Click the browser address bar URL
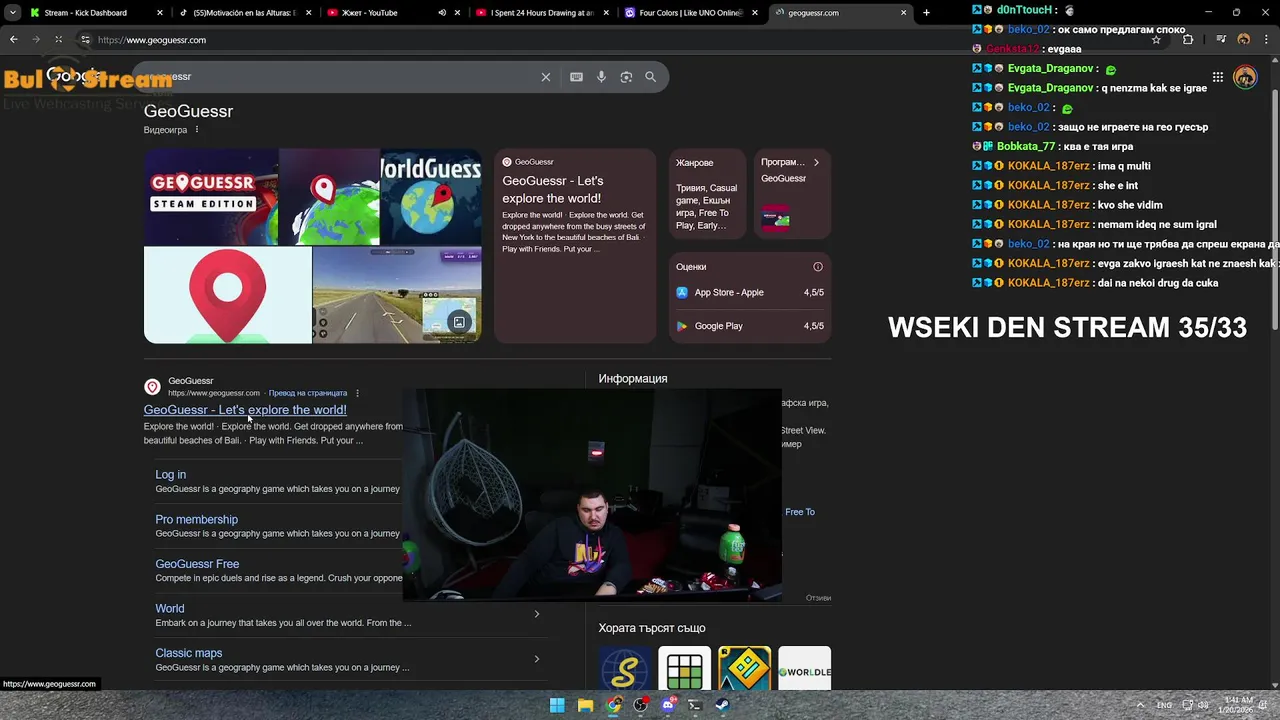Image resolution: width=1280 pixels, height=720 pixels. click(152, 40)
